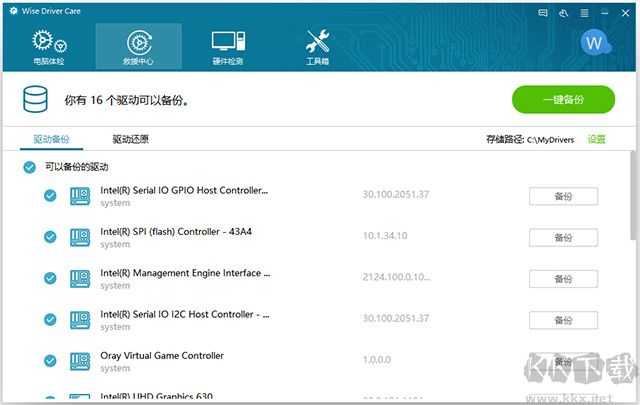Click the database backup icon beside the driver count
The width and height of the screenshot is (640, 405).
pos(36,99)
